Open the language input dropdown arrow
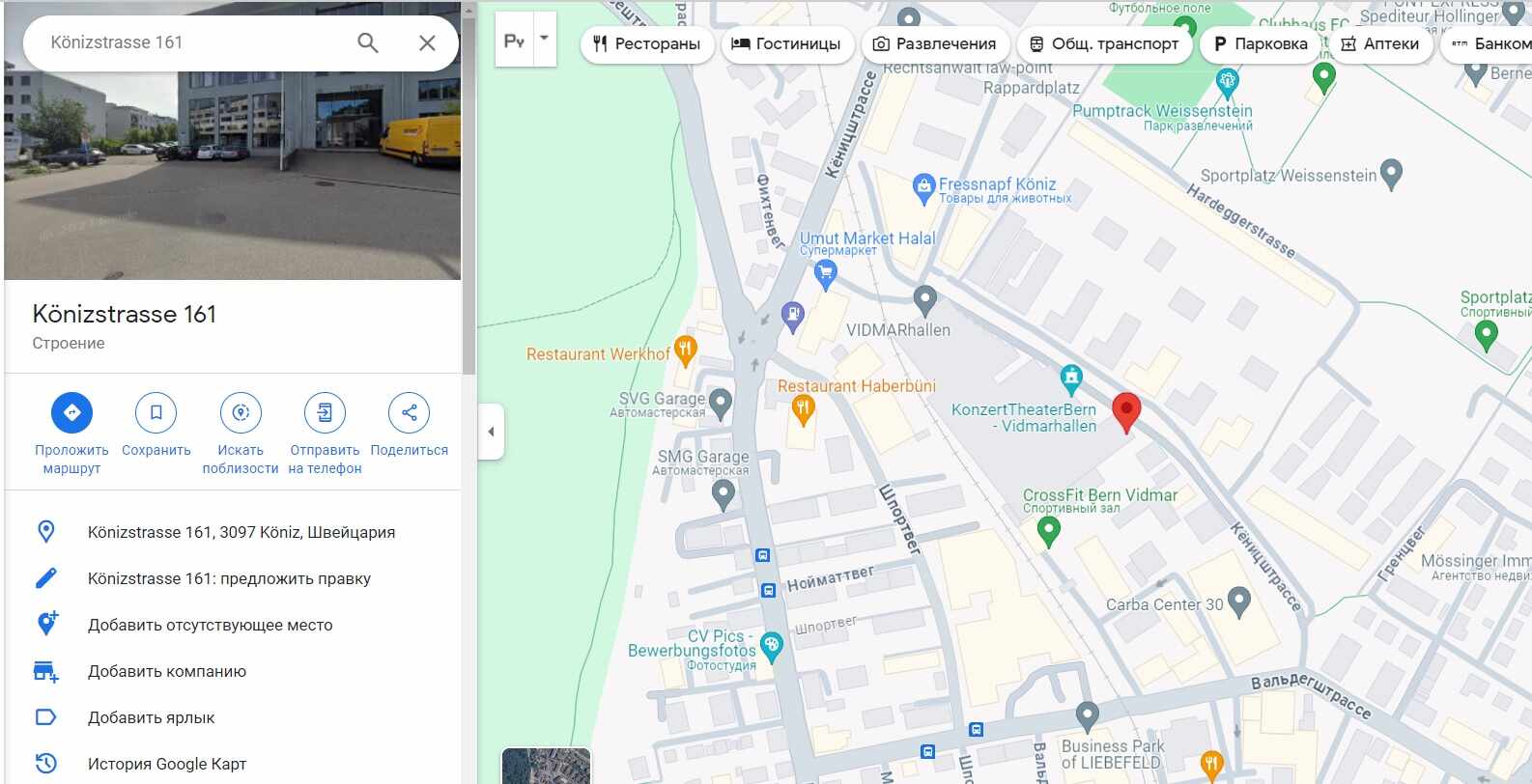The height and width of the screenshot is (784, 1532). pyautogui.click(x=545, y=39)
